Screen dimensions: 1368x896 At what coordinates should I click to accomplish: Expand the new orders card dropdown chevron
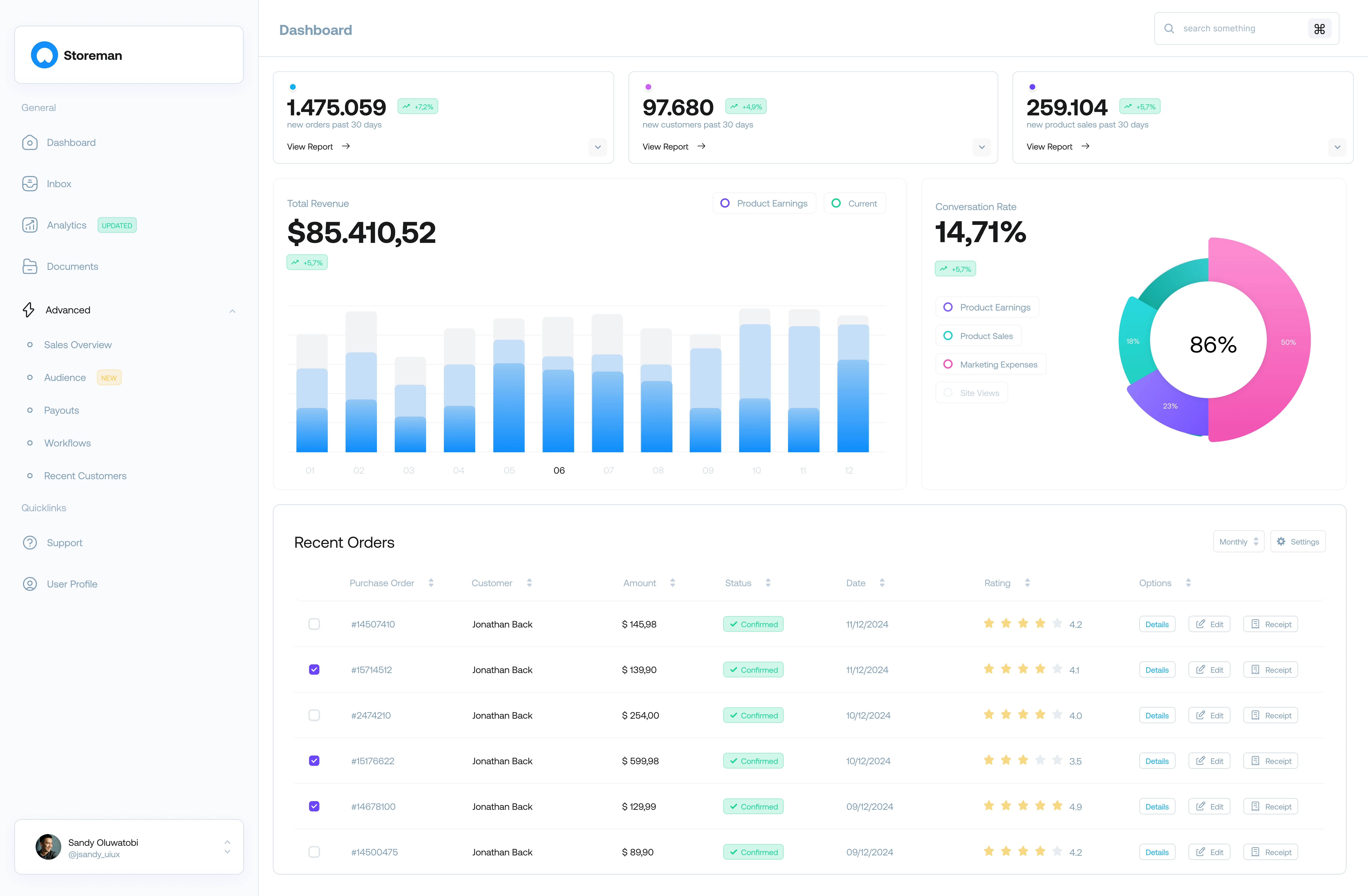pyautogui.click(x=598, y=147)
